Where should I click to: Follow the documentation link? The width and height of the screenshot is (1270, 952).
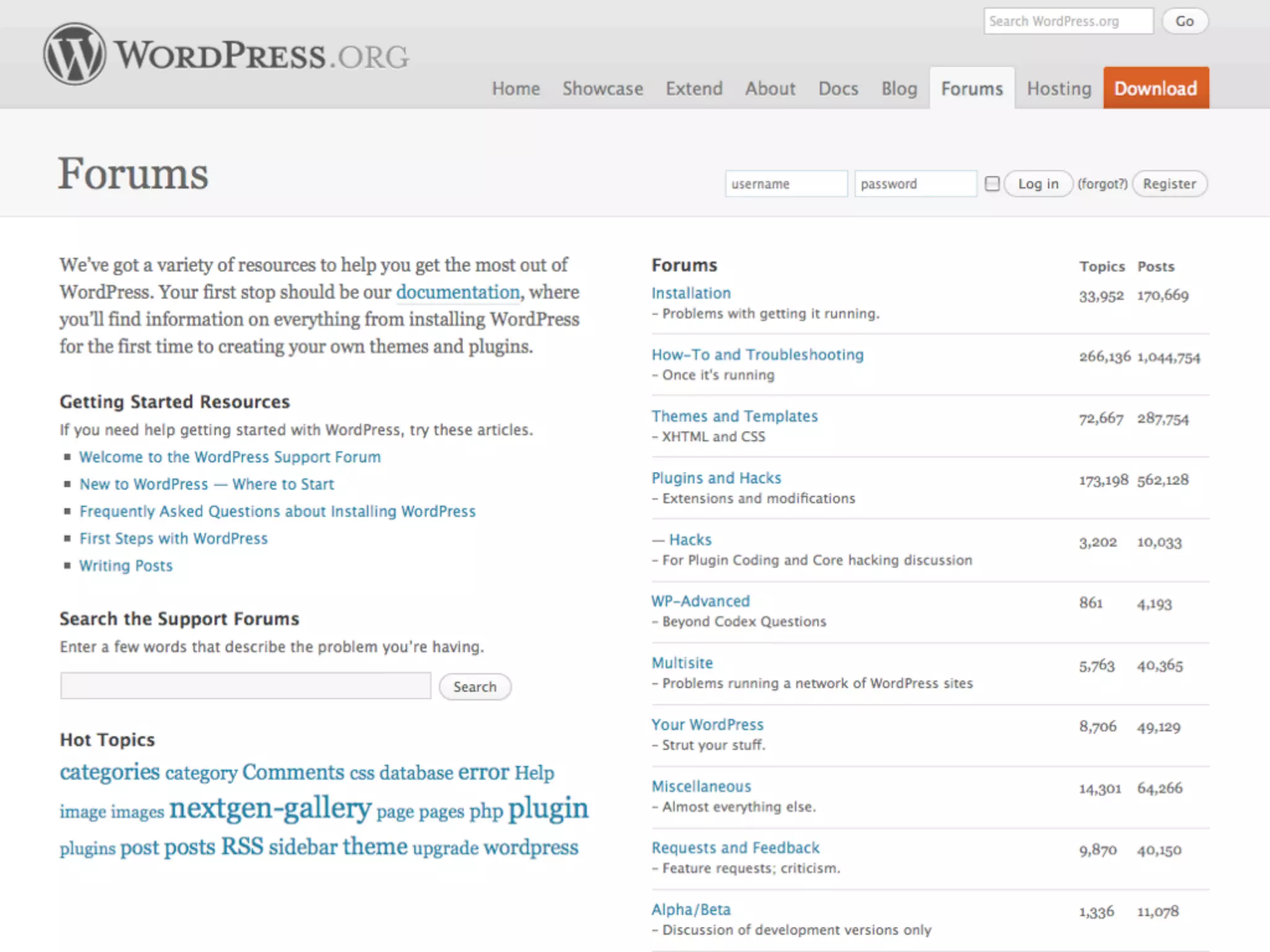point(458,292)
